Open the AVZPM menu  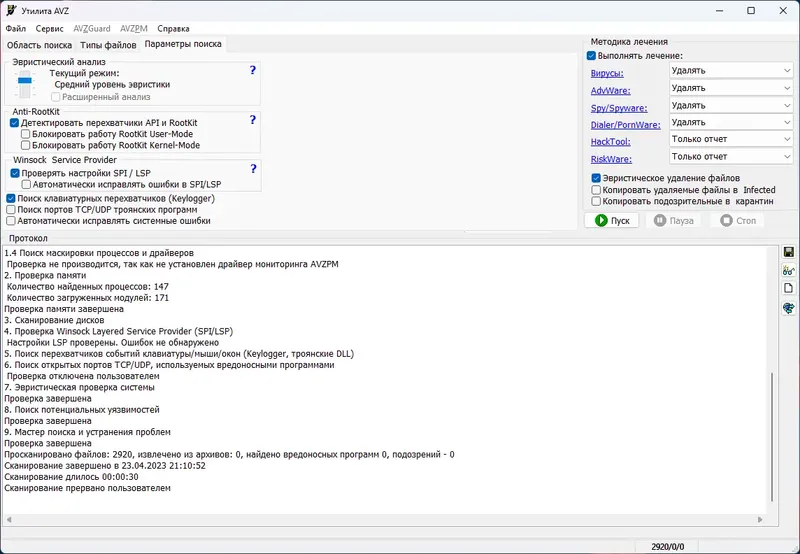click(x=134, y=29)
